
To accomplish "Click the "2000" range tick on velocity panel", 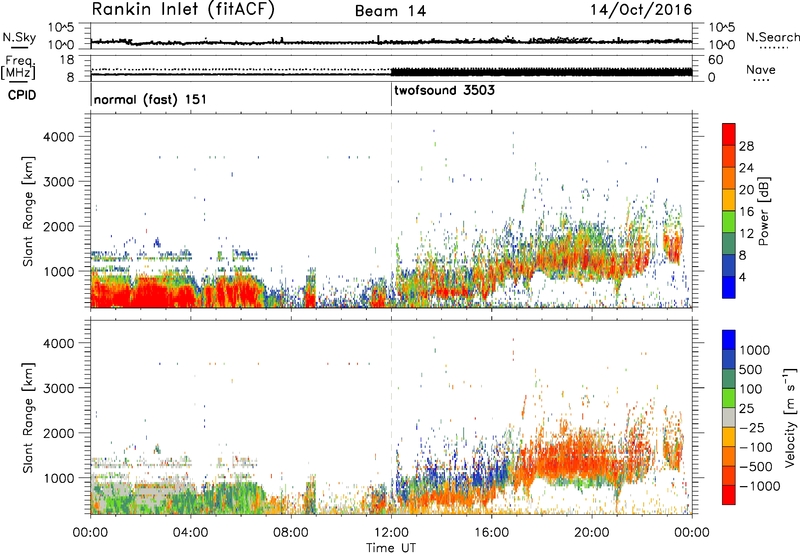I will pos(58,433).
